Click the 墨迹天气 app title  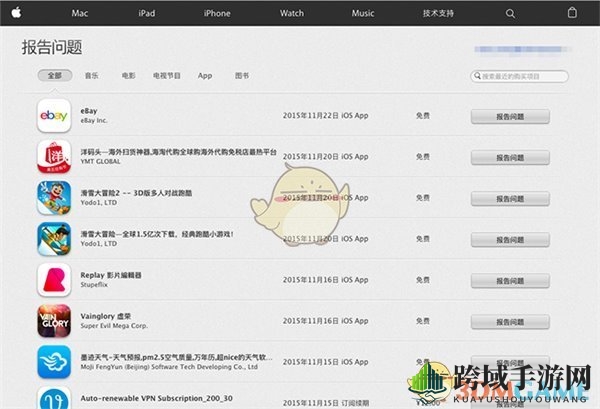coord(176,357)
